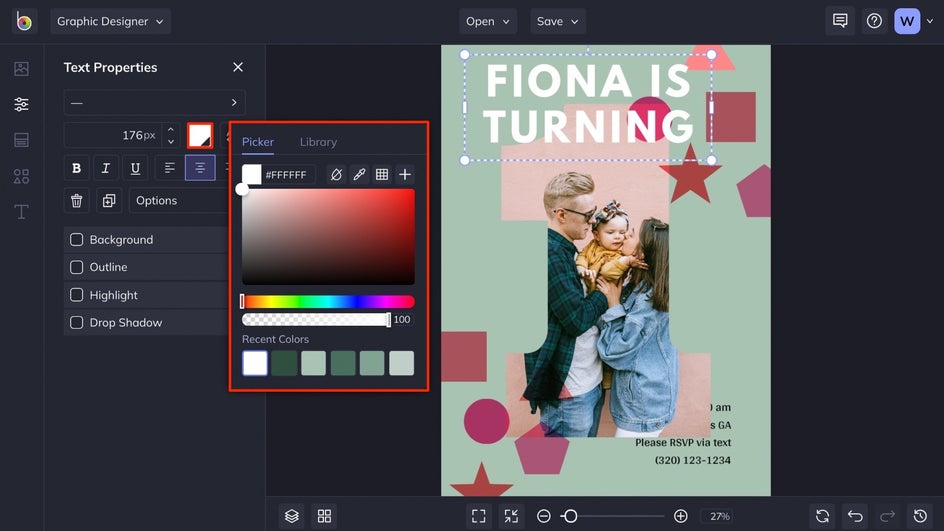Switch to the Library tab
This screenshot has height=531, width=944.
(x=318, y=142)
